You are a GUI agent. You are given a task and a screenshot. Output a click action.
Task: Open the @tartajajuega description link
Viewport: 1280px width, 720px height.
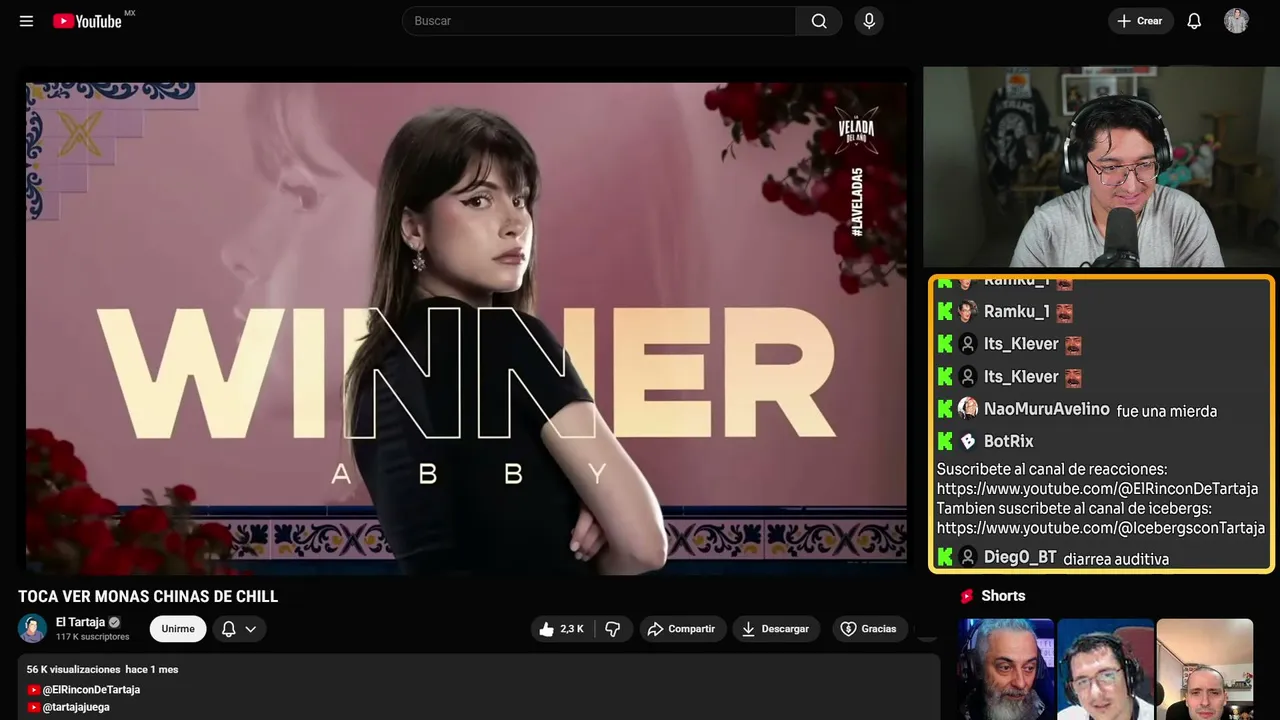(x=76, y=707)
